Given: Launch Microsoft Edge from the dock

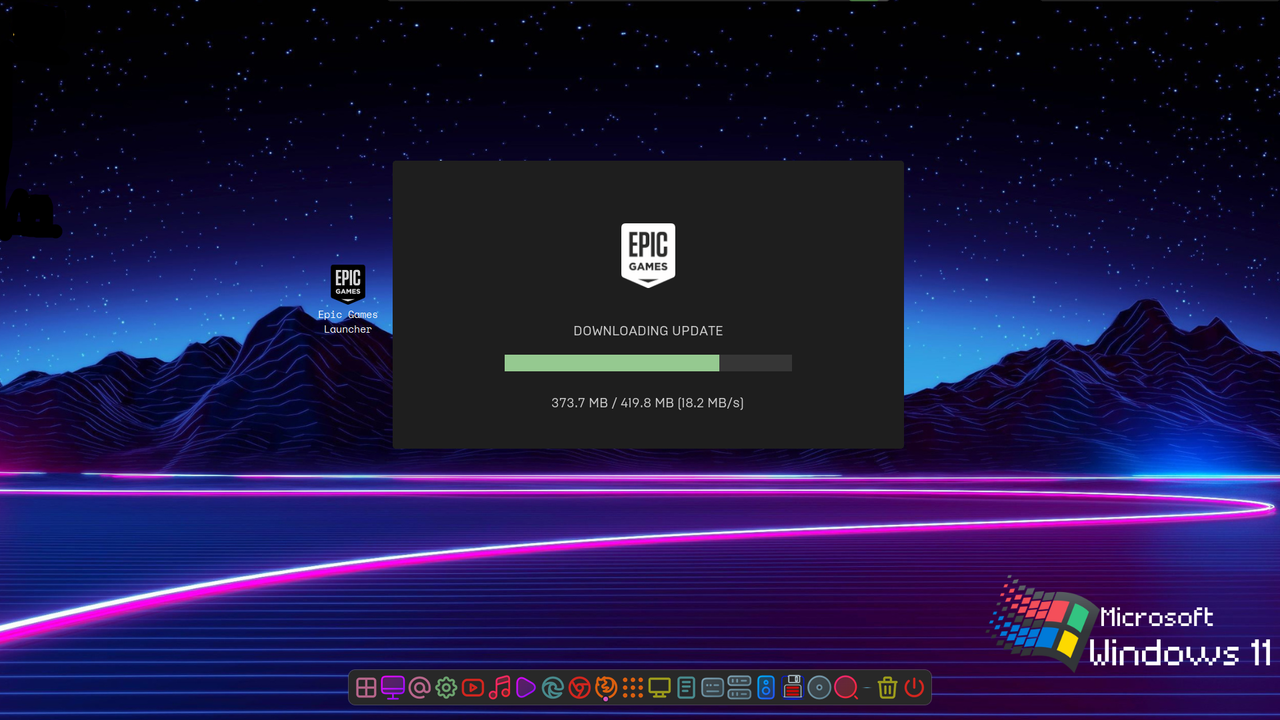Looking at the screenshot, I should tap(553, 688).
